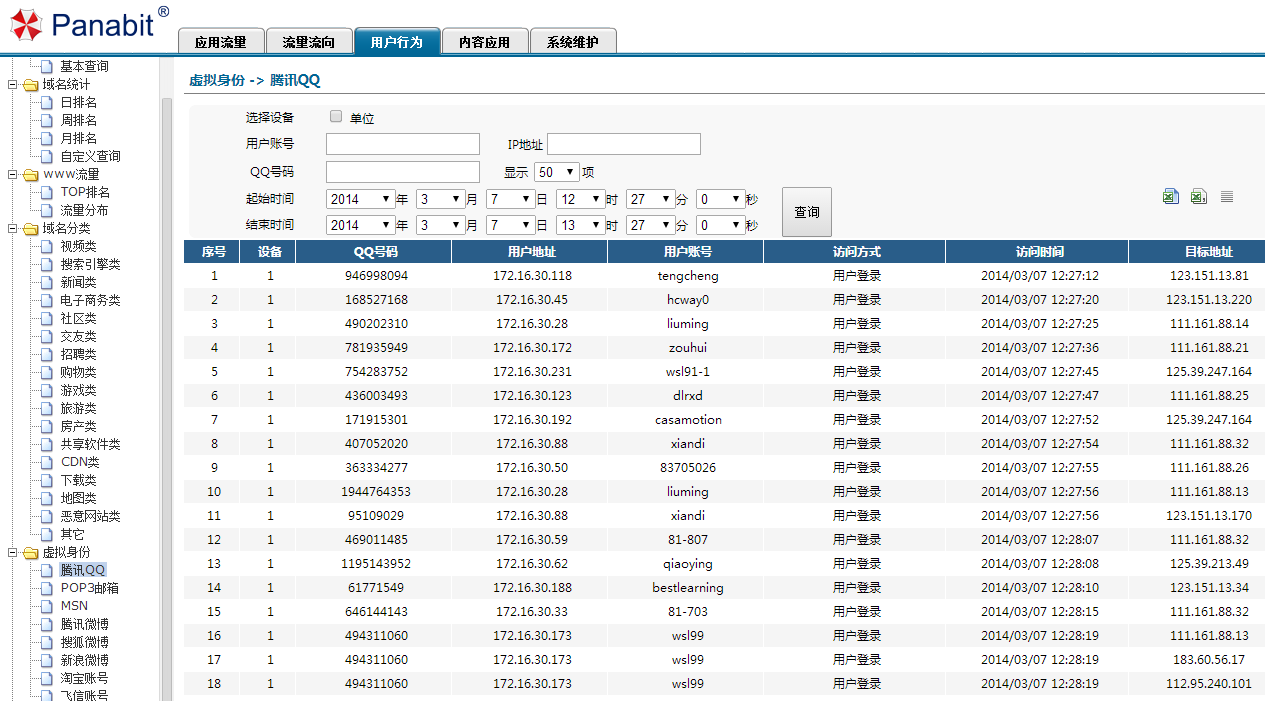Click the page icon beside 电子商务类
Image resolution: width=1265 pixels, height=701 pixels.
(46, 300)
